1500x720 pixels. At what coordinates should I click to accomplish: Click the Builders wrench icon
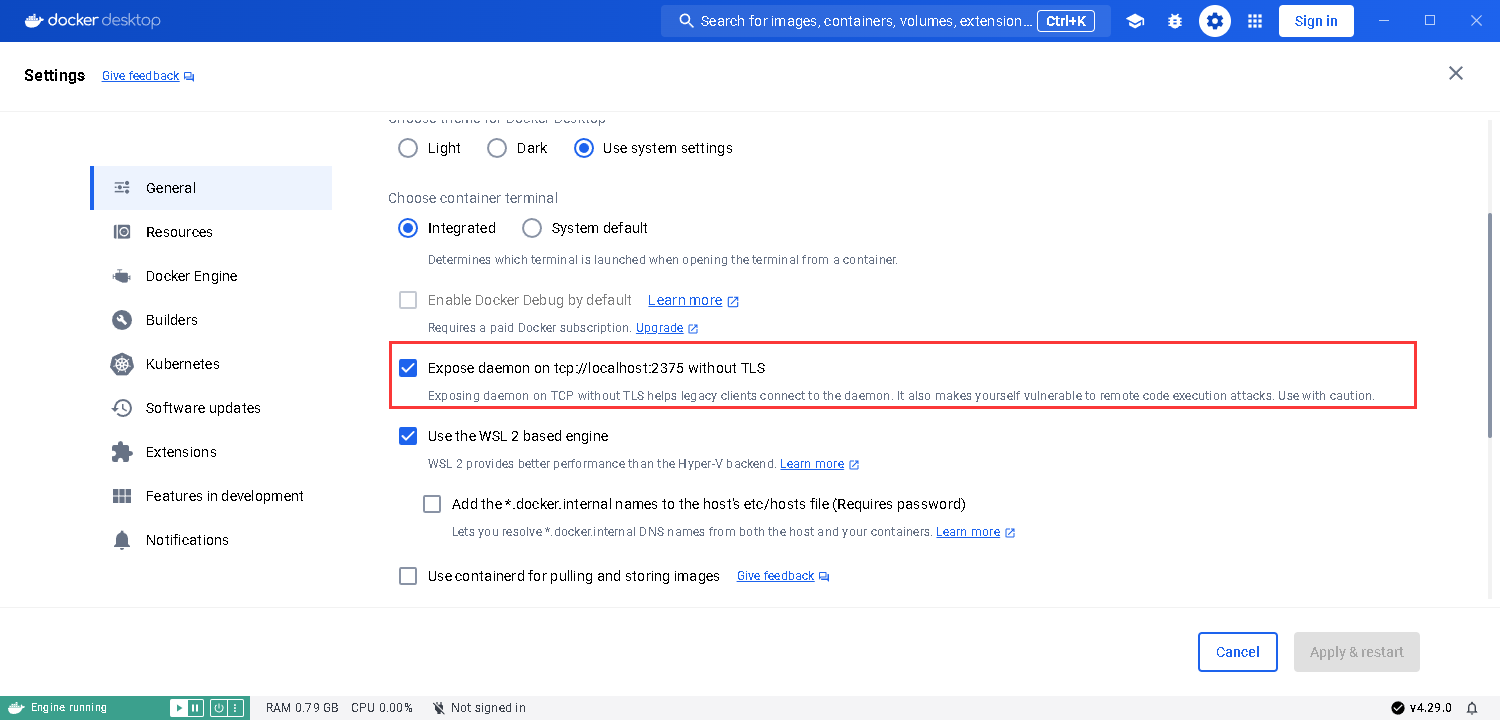pos(122,320)
